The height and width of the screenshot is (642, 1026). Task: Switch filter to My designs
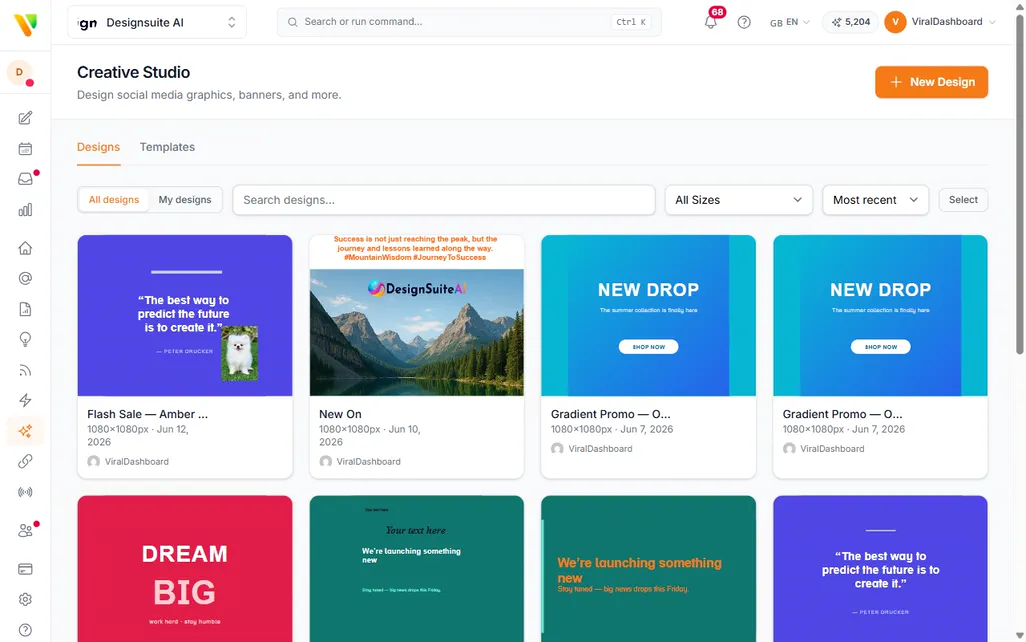coord(185,200)
